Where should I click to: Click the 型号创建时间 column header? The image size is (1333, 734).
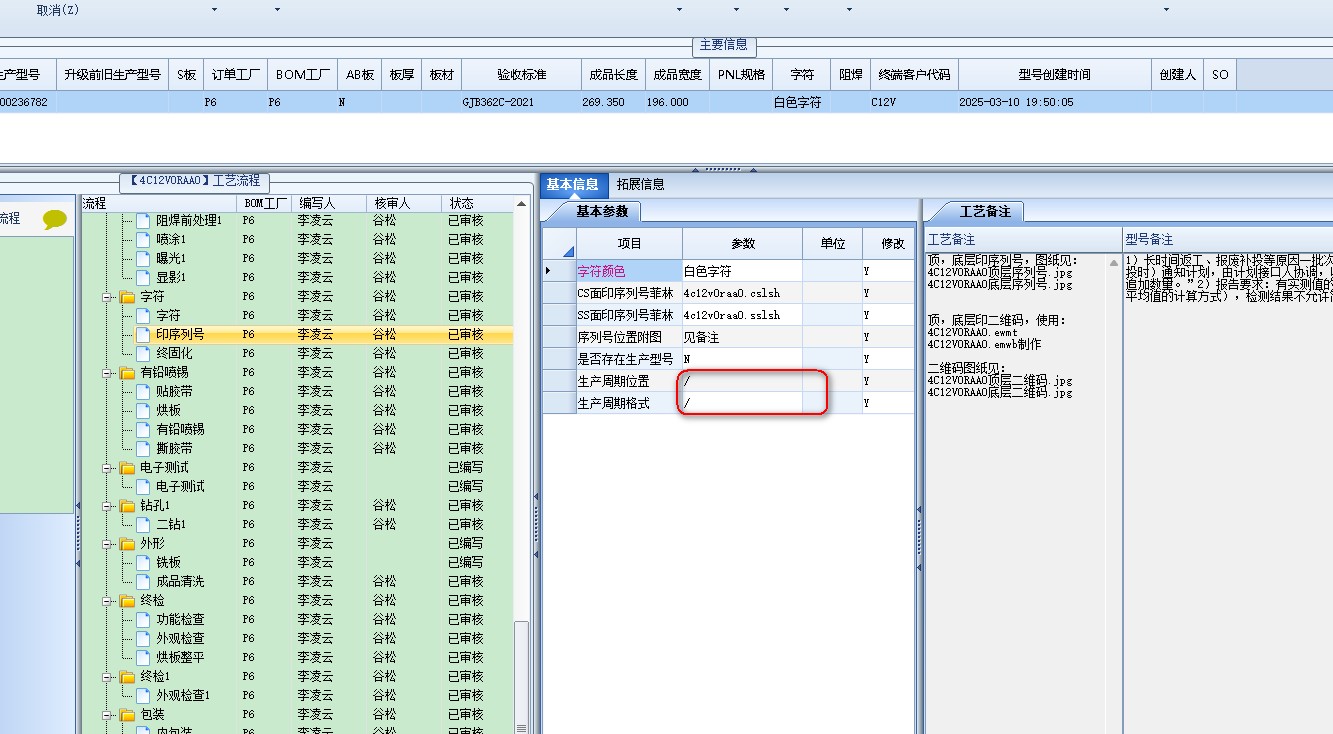point(1055,75)
